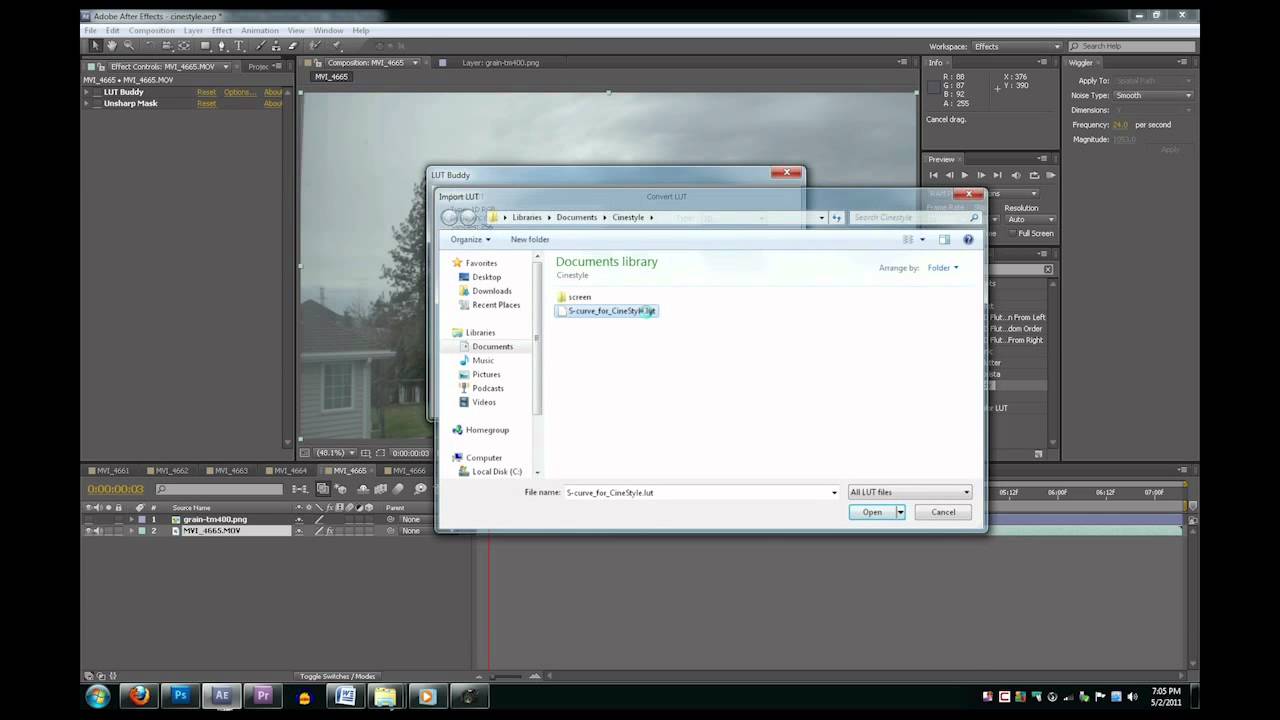Select the Type text tool

click(x=239, y=46)
